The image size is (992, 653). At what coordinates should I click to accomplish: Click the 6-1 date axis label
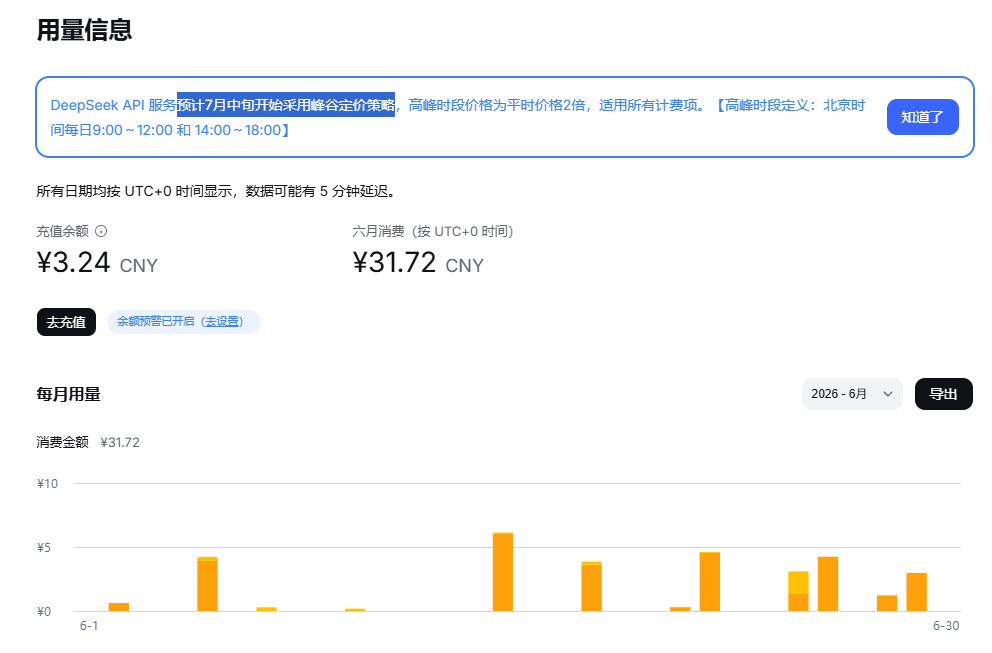pyautogui.click(x=89, y=626)
